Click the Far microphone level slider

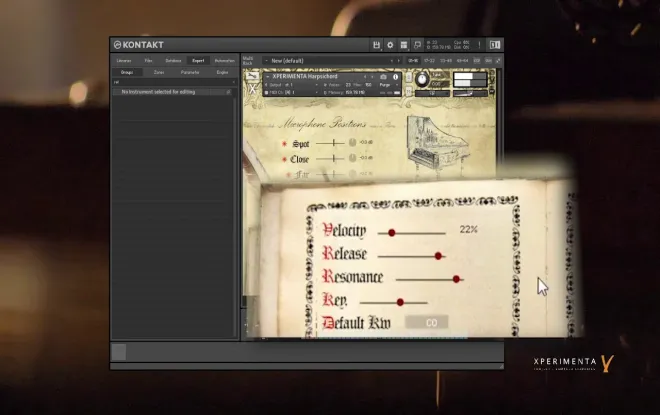pos(330,174)
